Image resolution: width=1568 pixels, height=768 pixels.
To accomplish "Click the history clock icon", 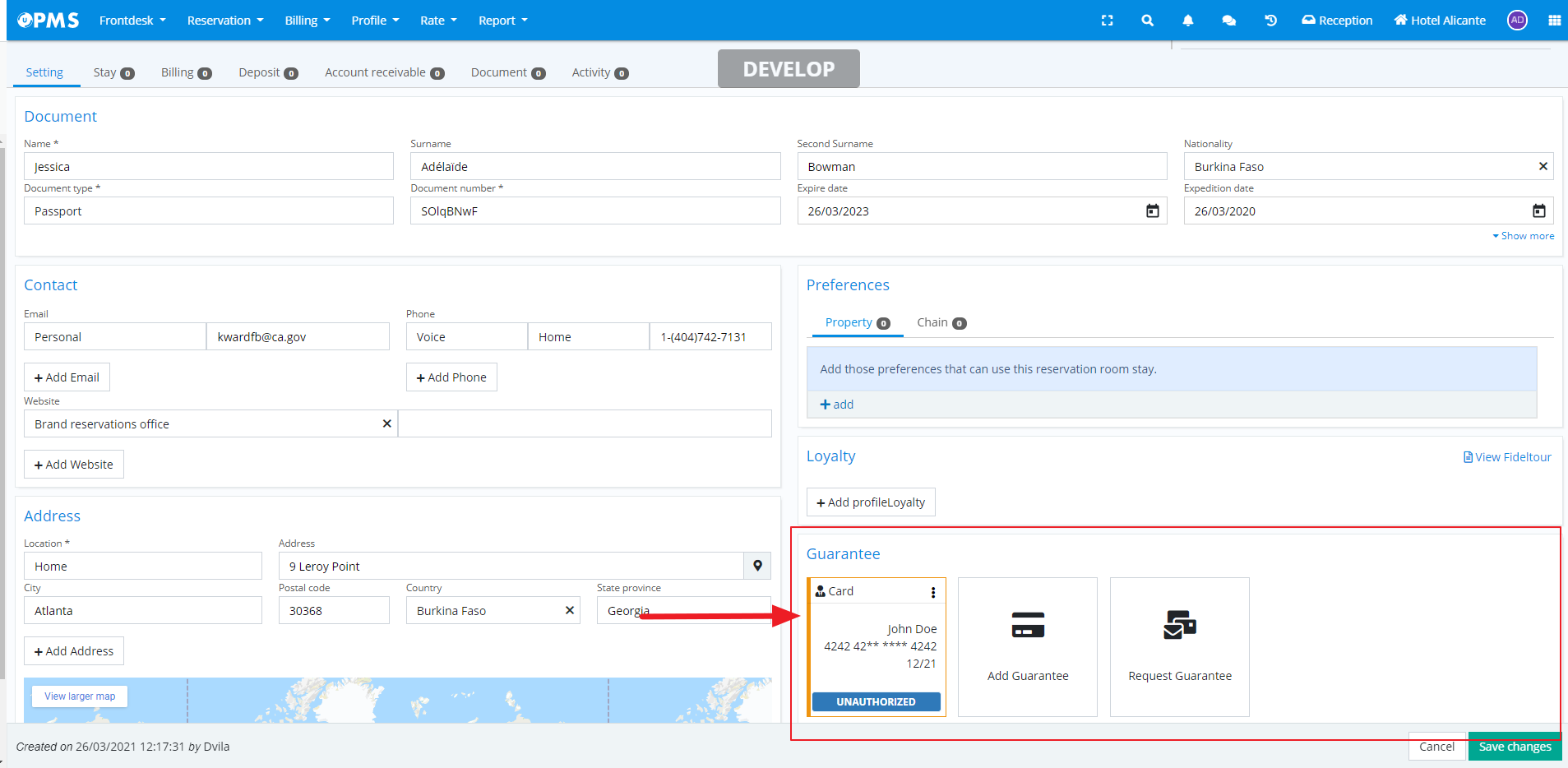I will [1270, 21].
